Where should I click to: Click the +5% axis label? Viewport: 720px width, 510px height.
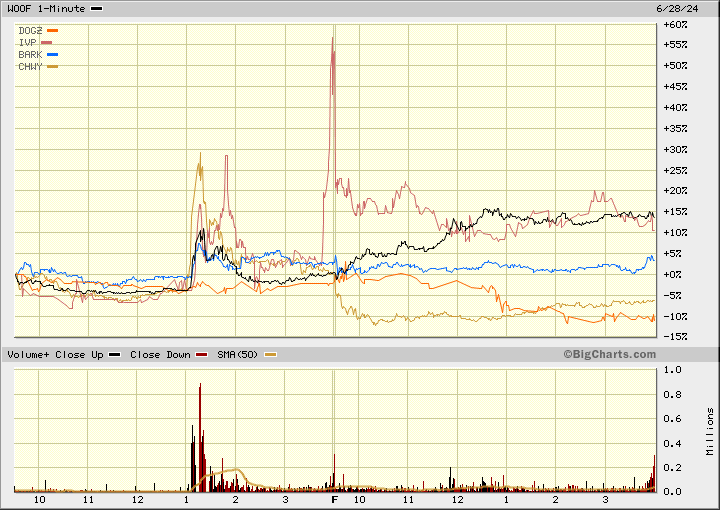[675, 253]
